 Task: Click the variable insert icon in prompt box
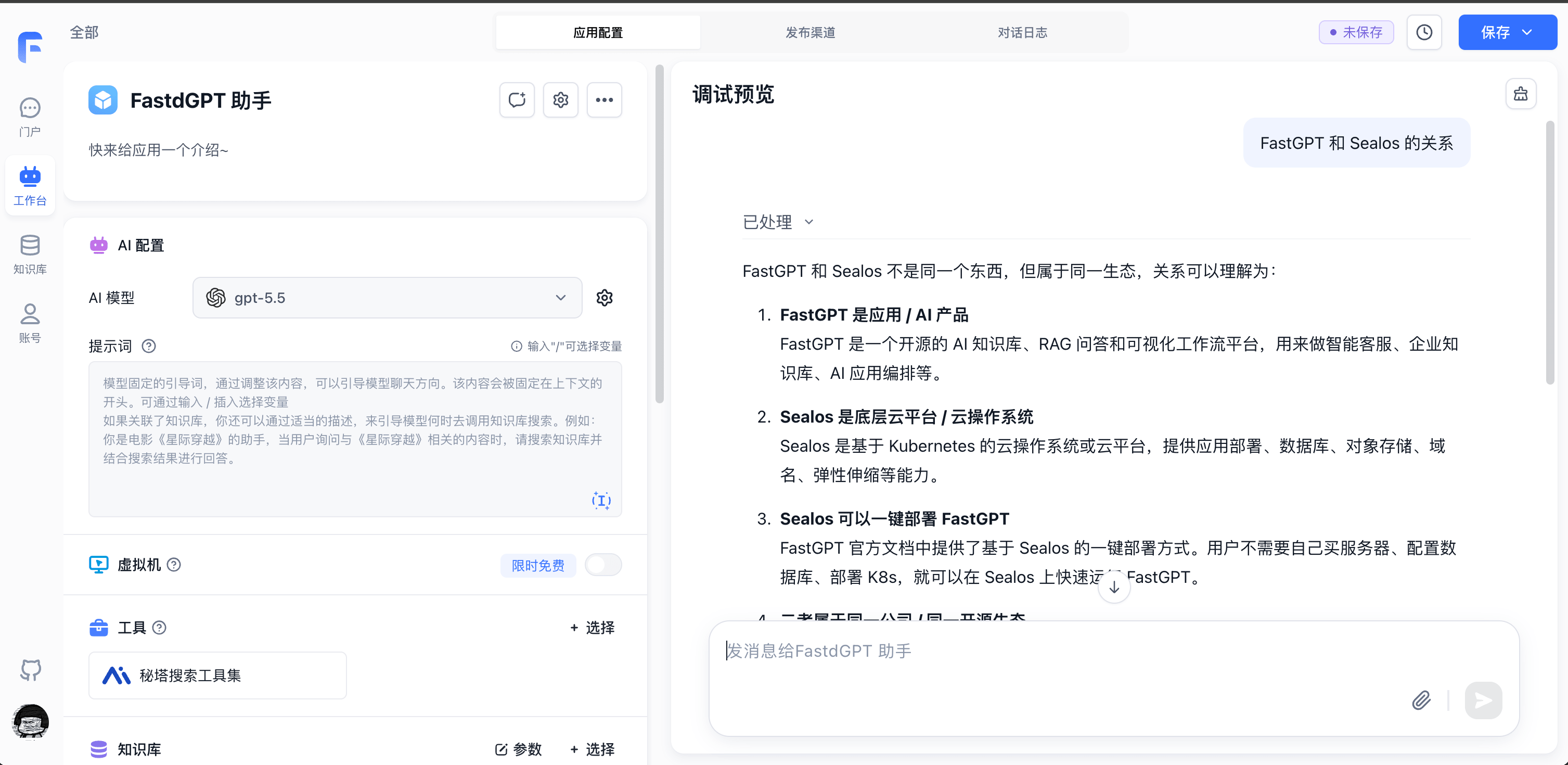click(x=601, y=501)
